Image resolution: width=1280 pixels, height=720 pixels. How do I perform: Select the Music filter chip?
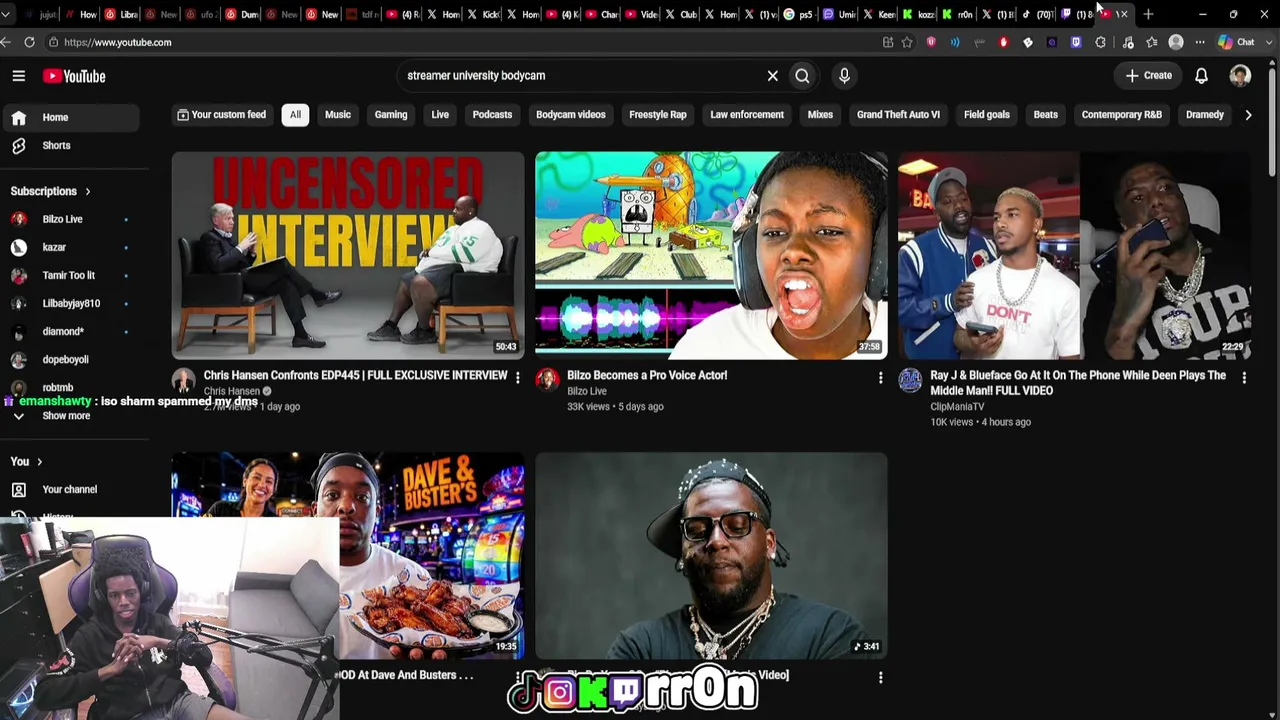pos(338,115)
